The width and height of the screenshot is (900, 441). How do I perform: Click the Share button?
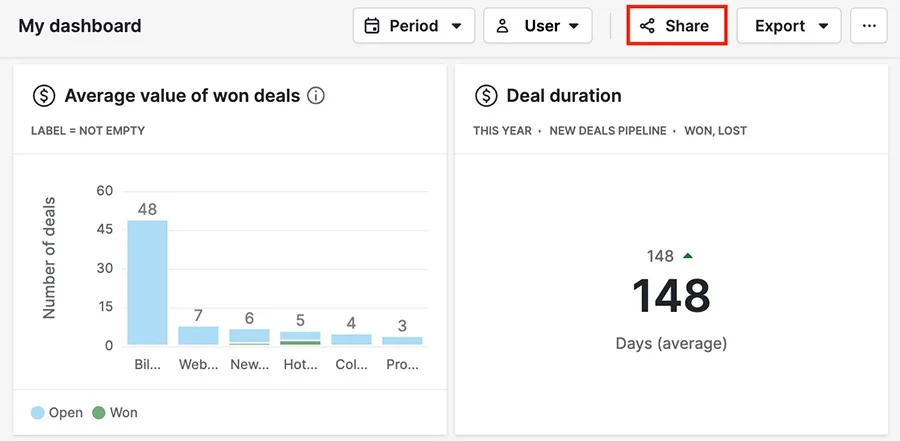point(677,26)
